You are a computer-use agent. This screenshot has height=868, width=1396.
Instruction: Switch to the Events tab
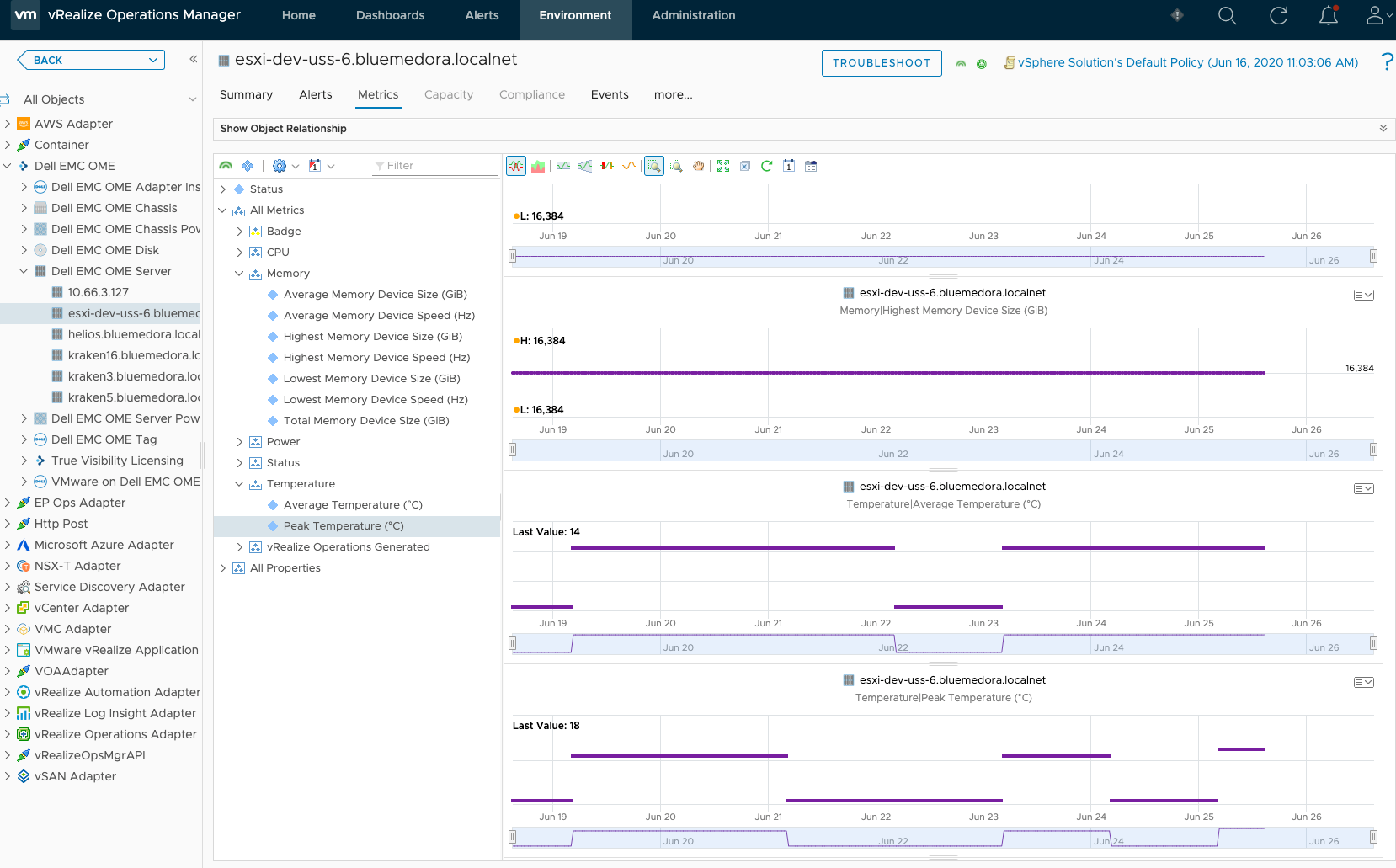(610, 94)
